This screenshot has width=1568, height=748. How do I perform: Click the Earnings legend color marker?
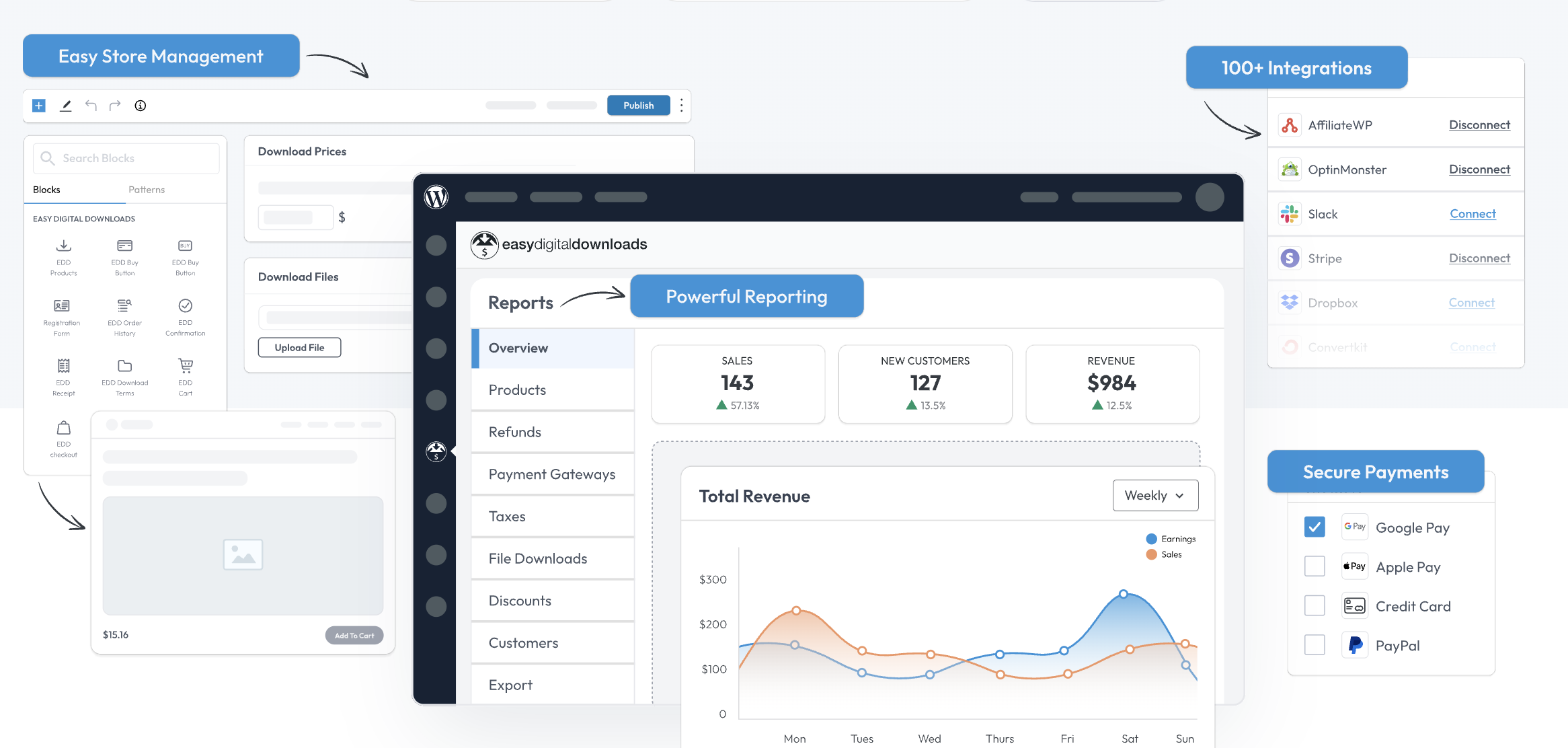pos(1150,538)
